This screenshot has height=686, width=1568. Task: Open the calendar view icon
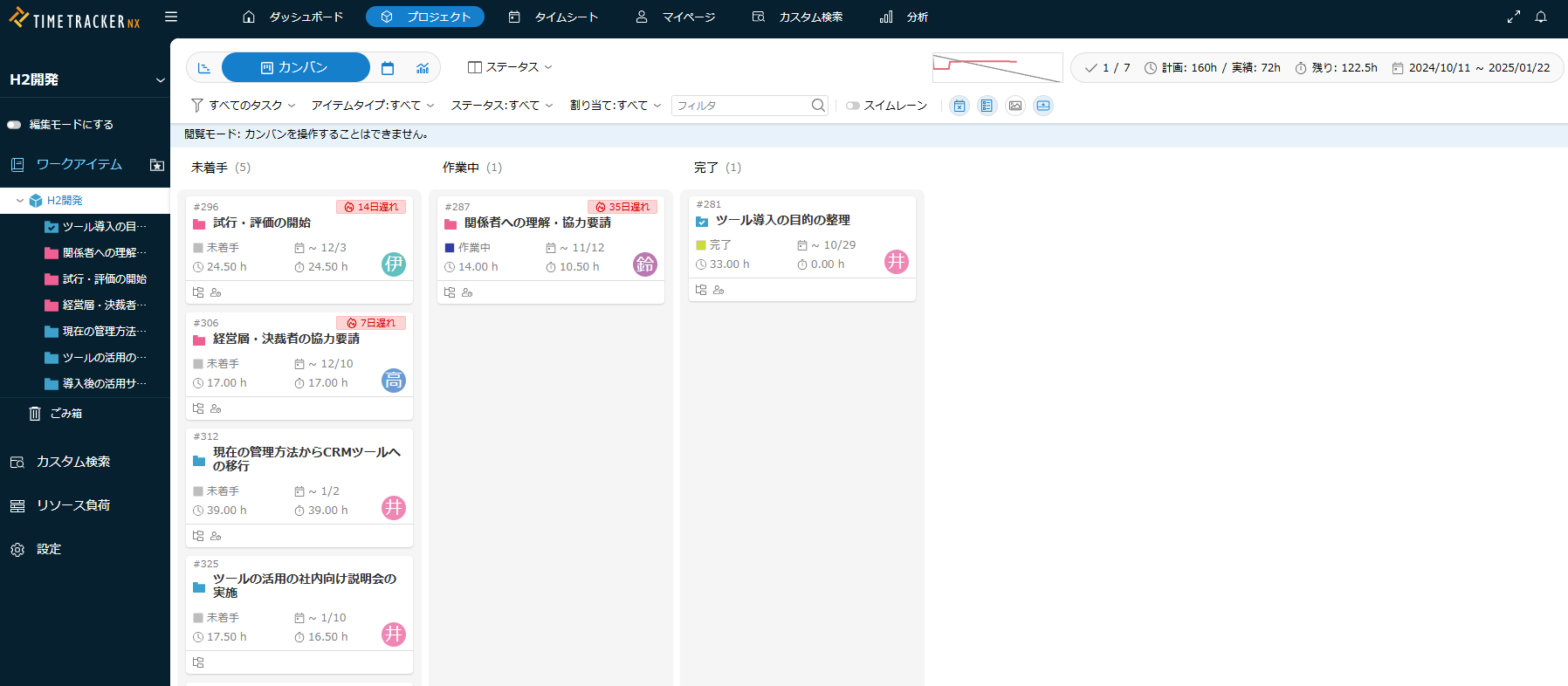coord(388,68)
